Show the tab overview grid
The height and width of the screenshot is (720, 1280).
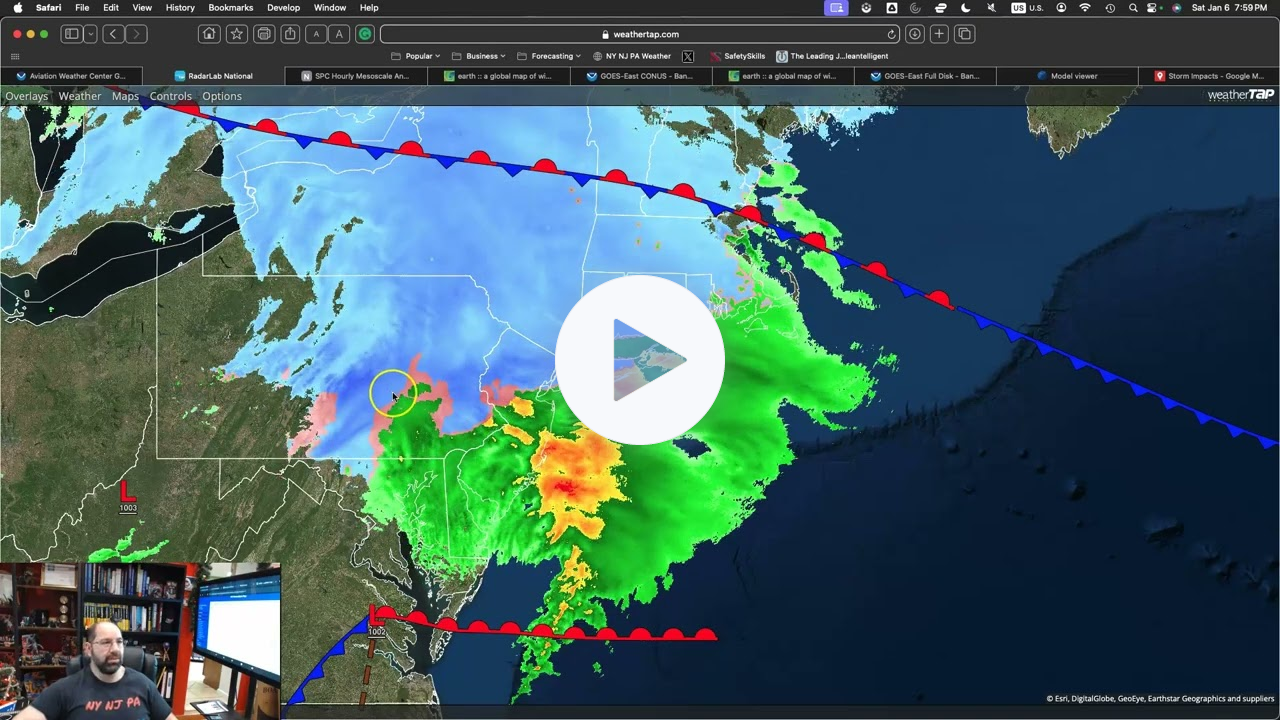(963, 33)
